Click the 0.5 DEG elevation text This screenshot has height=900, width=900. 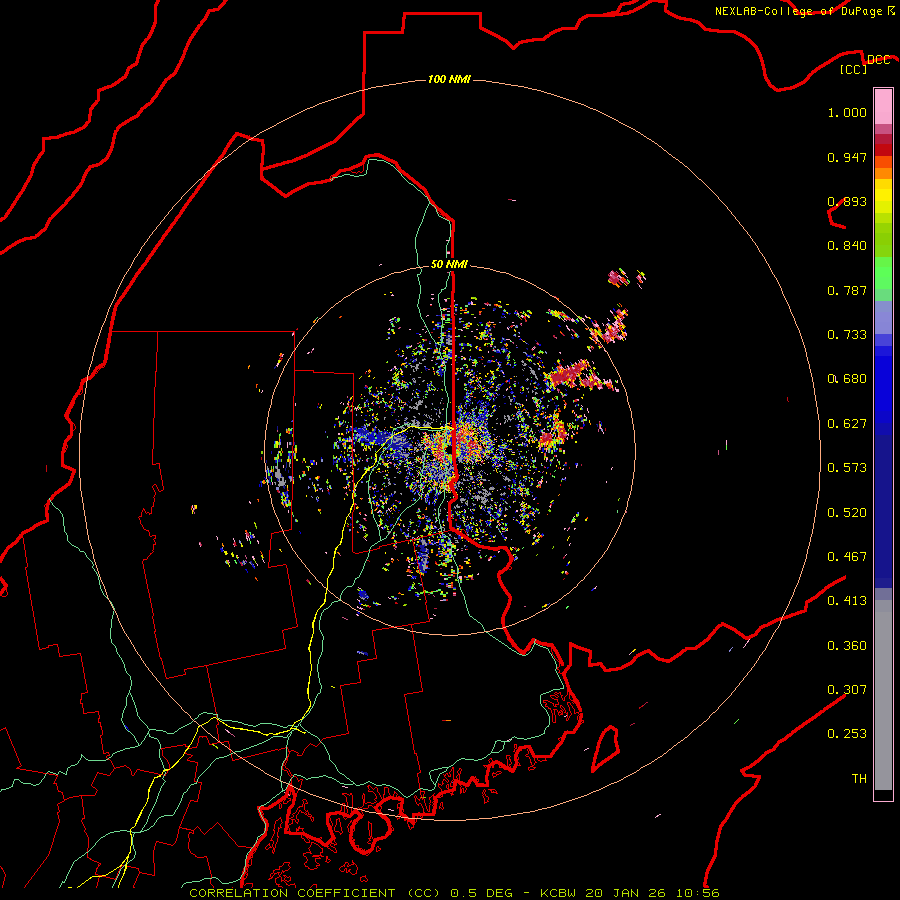(x=482, y=893)
